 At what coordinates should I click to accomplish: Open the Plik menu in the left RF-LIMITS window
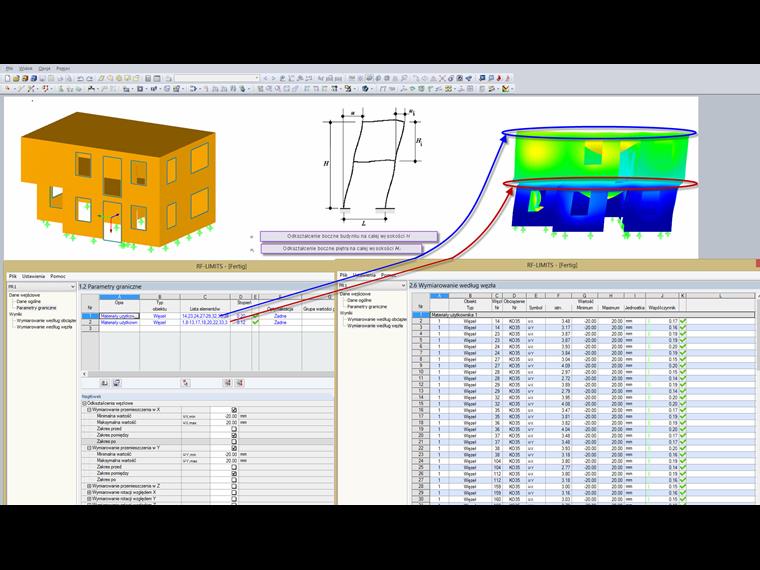click(x=13, y=276)
